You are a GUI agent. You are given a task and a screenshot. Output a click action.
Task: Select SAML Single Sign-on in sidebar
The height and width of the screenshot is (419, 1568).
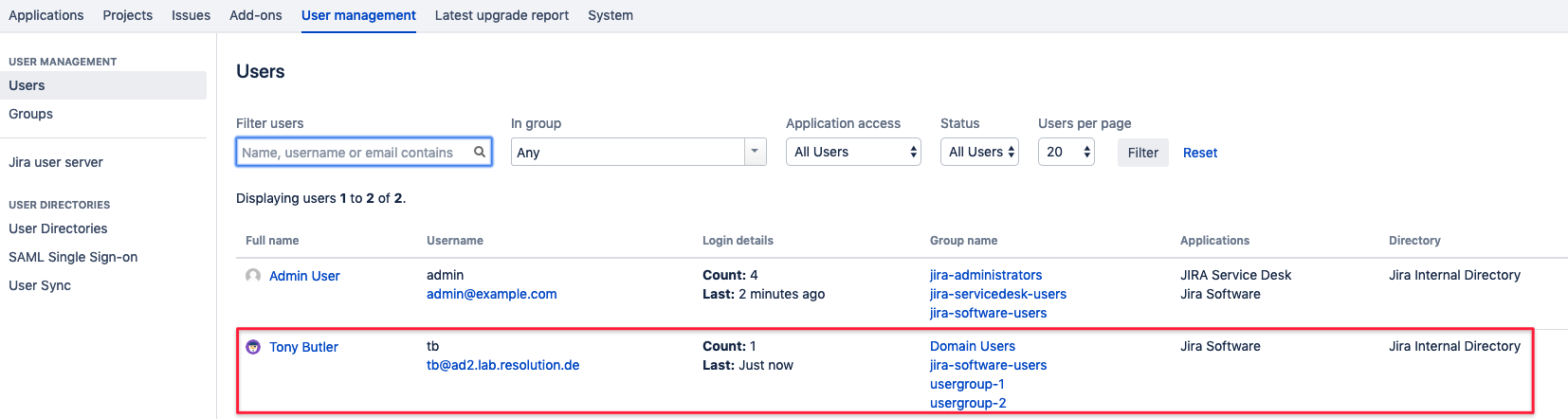coord(73,257)
